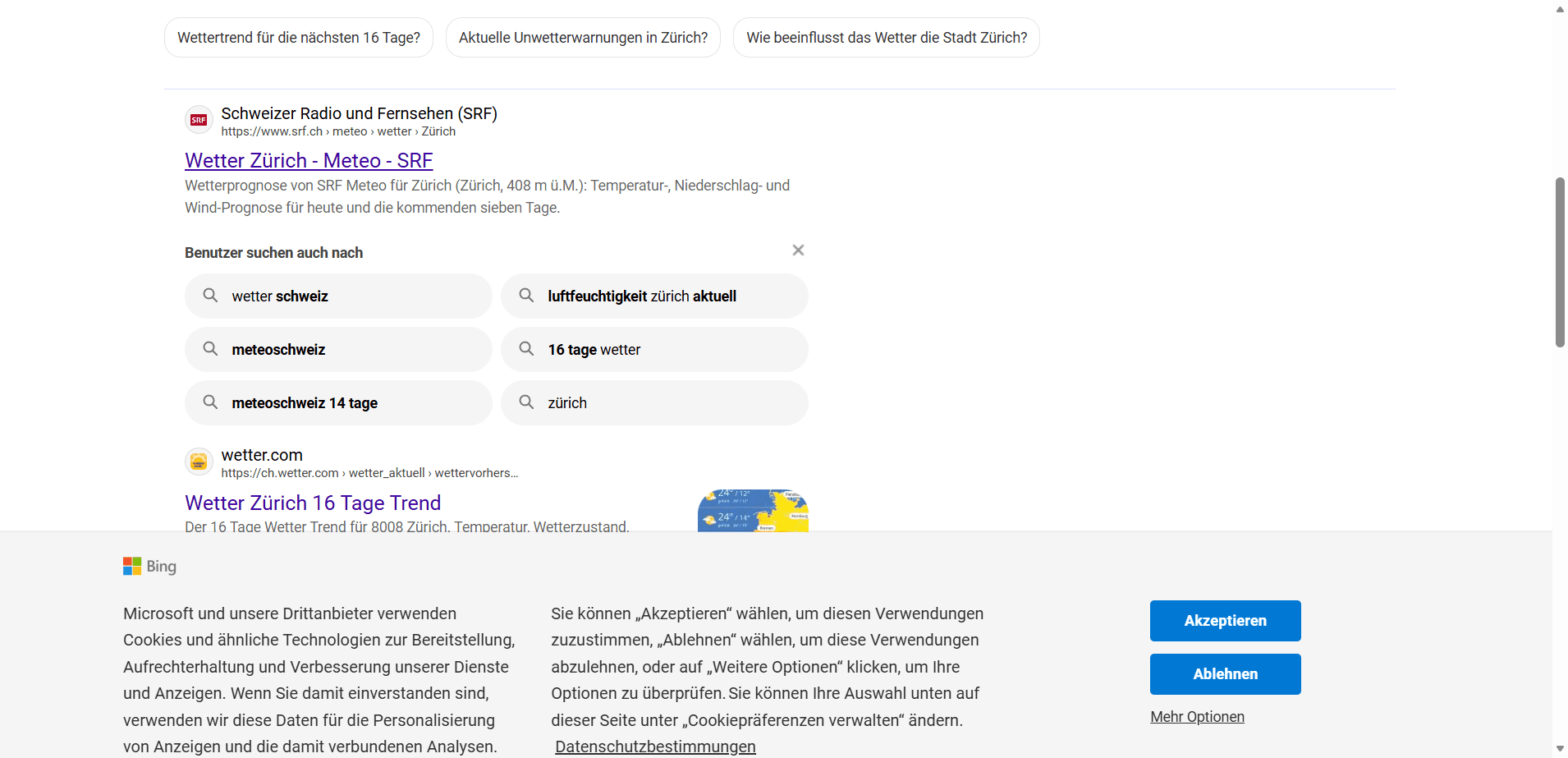This screenshot has width=1568, height=758.
Task: Search for '16 tage wetter' suggestion
Action: 654,349
